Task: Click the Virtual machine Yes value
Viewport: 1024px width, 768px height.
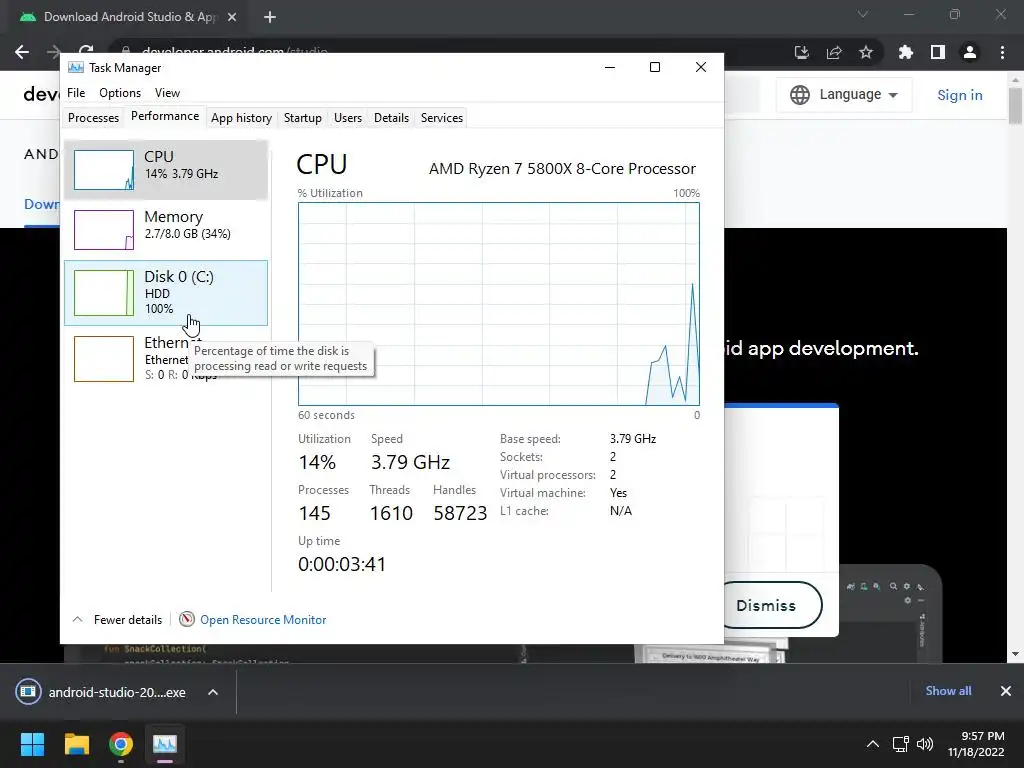Action: tap(618, 493)
